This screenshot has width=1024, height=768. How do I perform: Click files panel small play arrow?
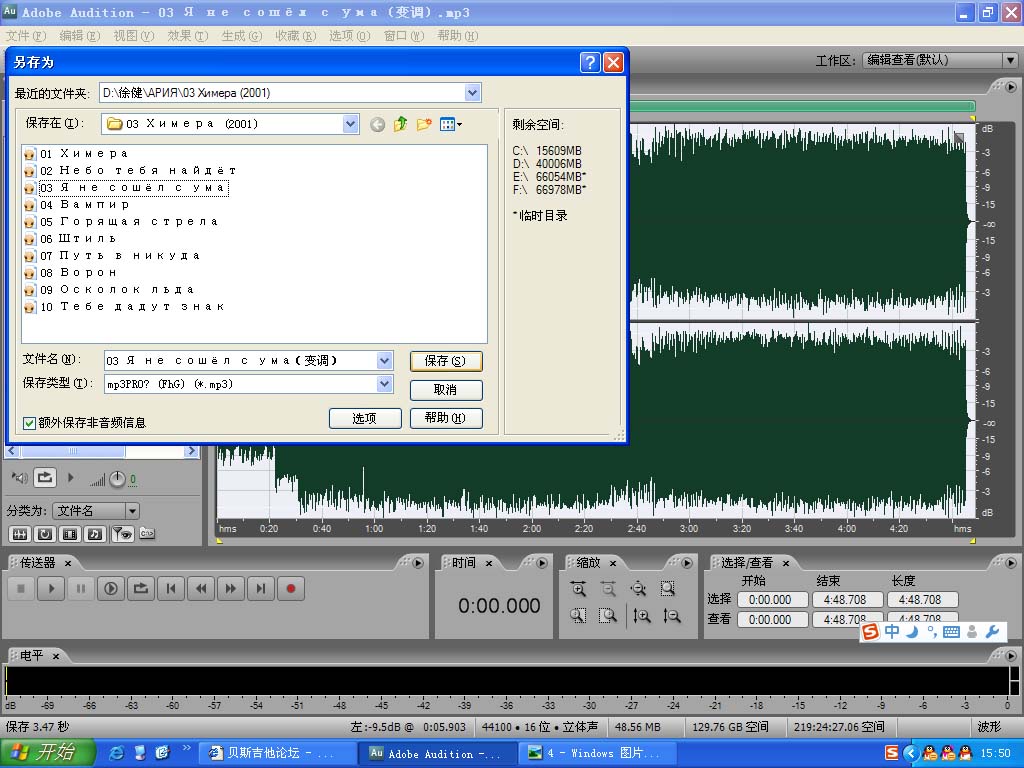tap(71, 478)
